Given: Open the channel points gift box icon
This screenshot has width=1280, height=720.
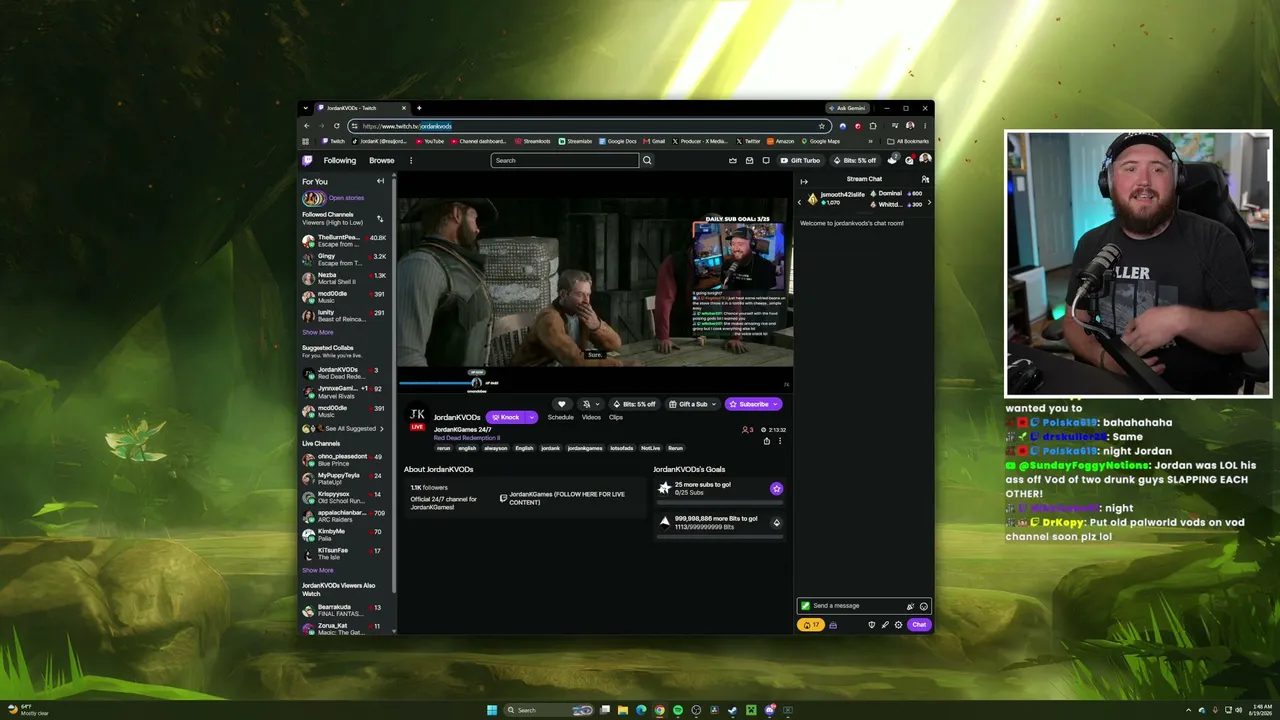Looking at the screenshot, I should [833, 625].
